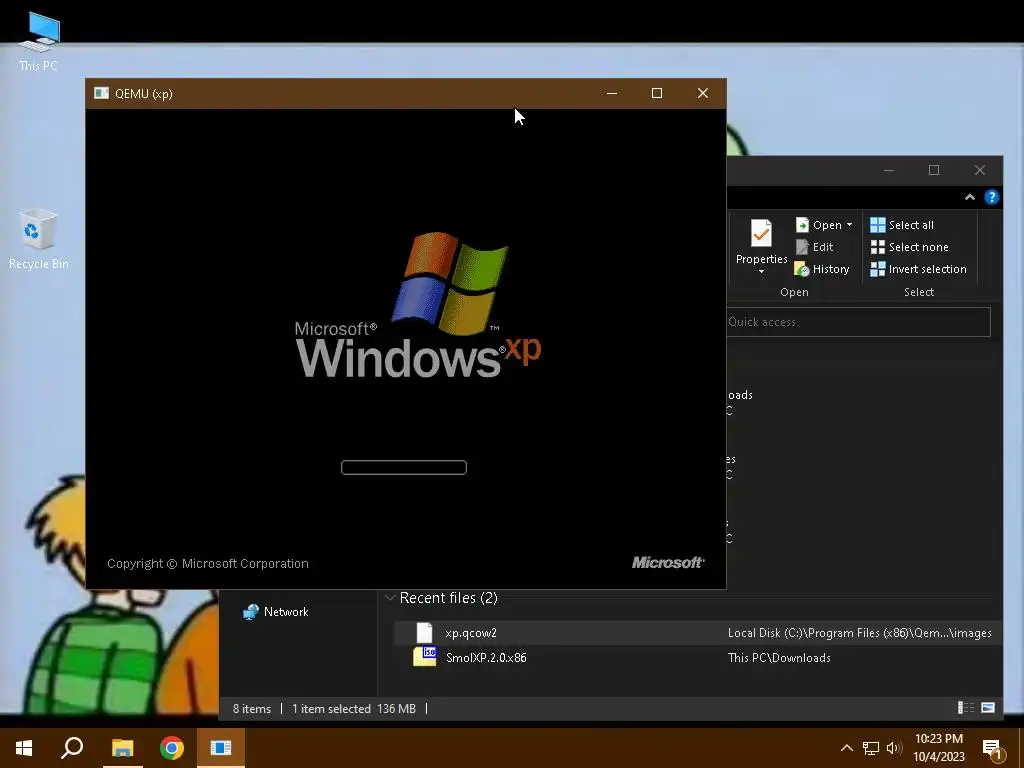Collapse the Recent files group
This screenshot has height=768, width=1024.
click(x=390, y=598)
